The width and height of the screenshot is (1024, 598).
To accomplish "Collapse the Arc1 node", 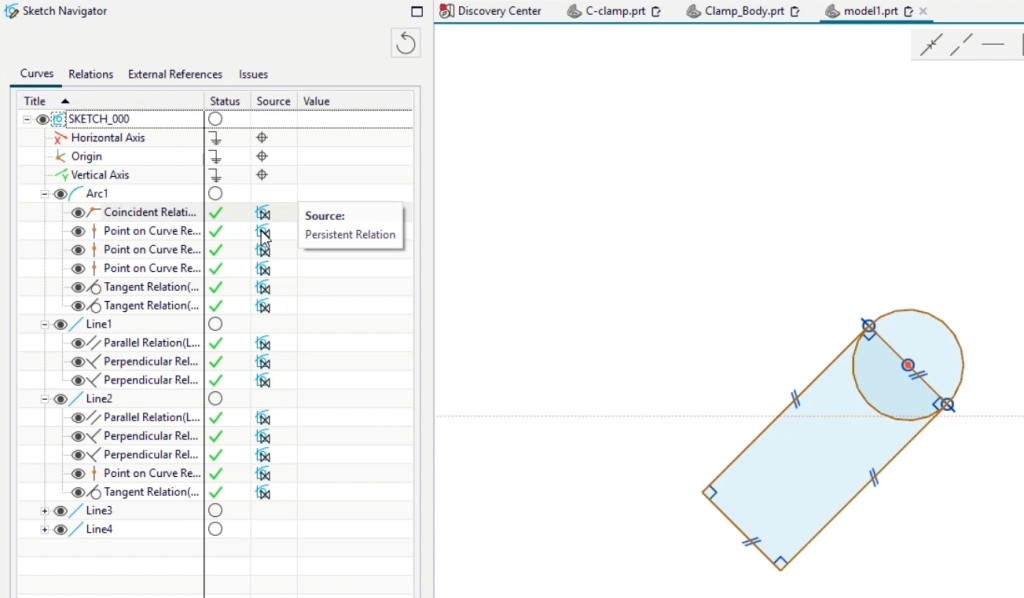I will (44, 194).
